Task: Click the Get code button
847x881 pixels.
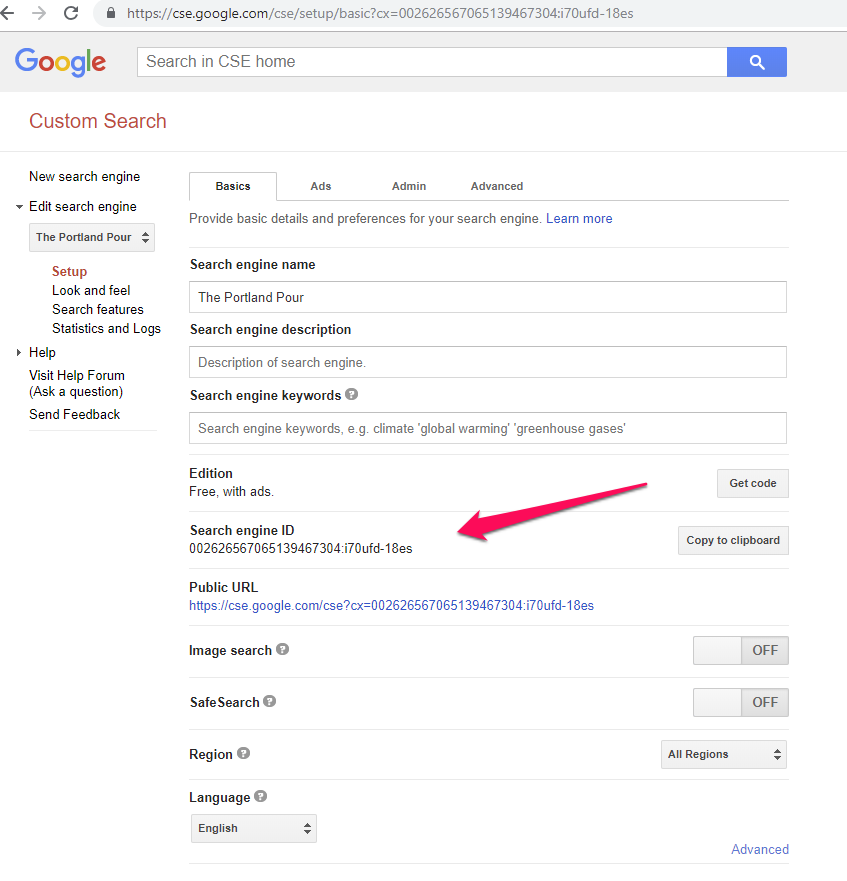Action: click(753, 483)
